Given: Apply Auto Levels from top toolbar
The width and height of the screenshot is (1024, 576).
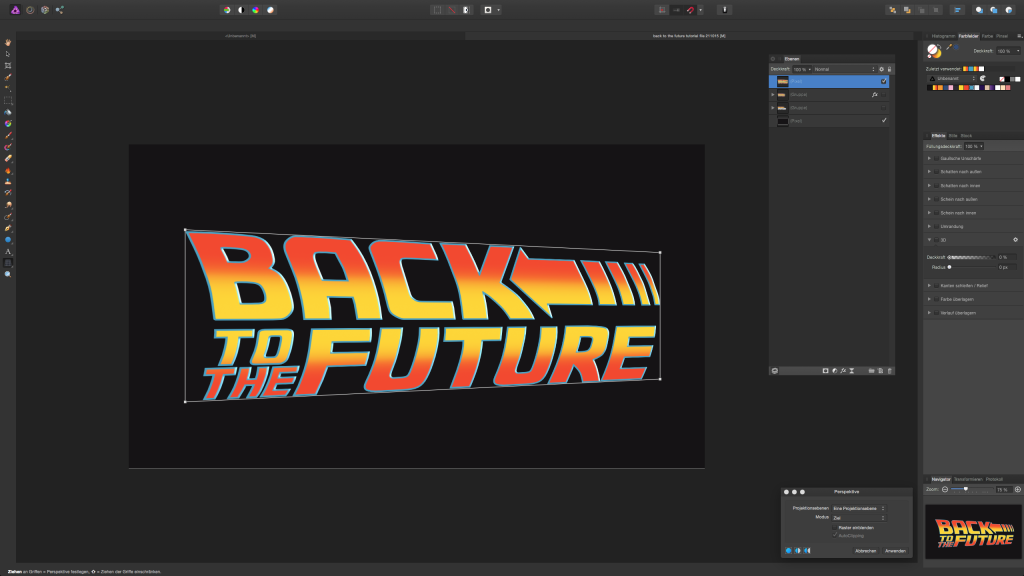Looking at the screenshot, I should coord(227,10).
